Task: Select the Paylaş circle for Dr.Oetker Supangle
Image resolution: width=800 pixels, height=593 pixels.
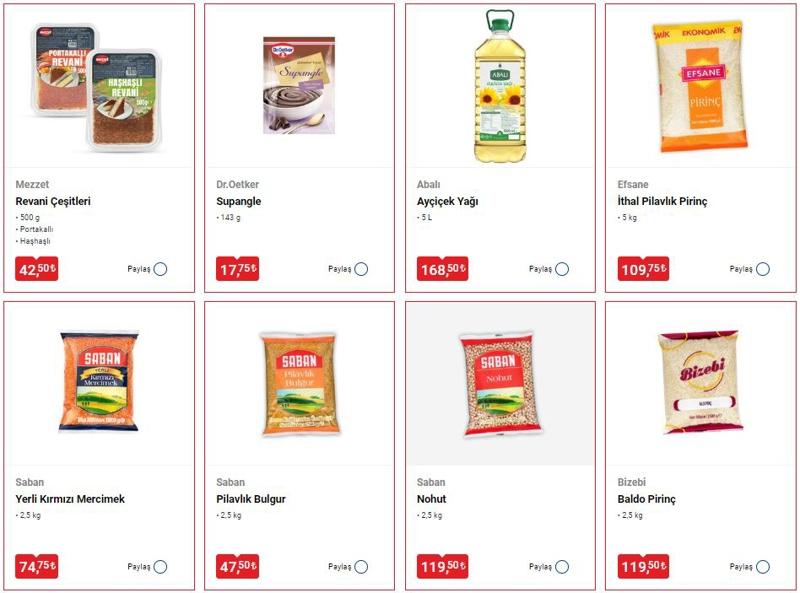Action: [x=361, y=269]
